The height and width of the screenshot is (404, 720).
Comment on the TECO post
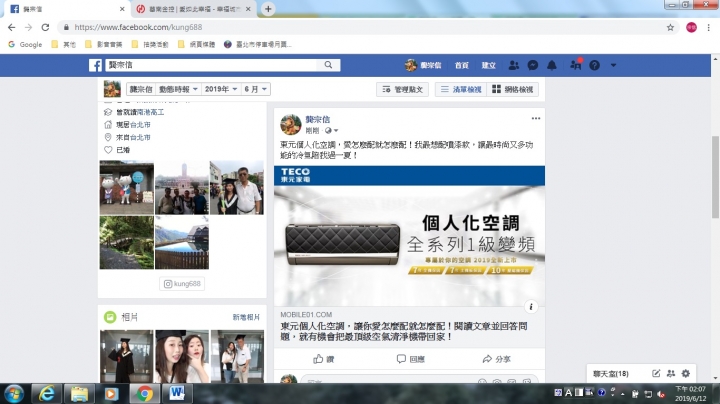[x=411, y=359]
